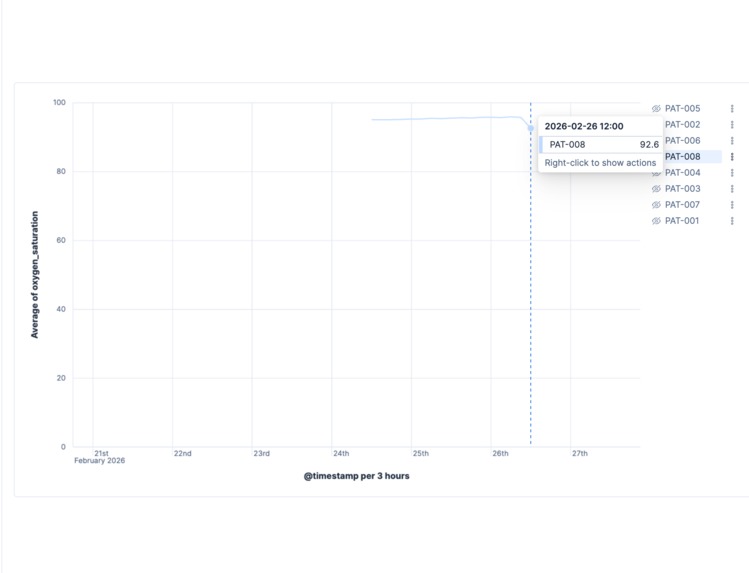This screenshot has width=749, height=573.
Task: Toggle visibility eye icon for PAT-001
Action: (656, 221)
